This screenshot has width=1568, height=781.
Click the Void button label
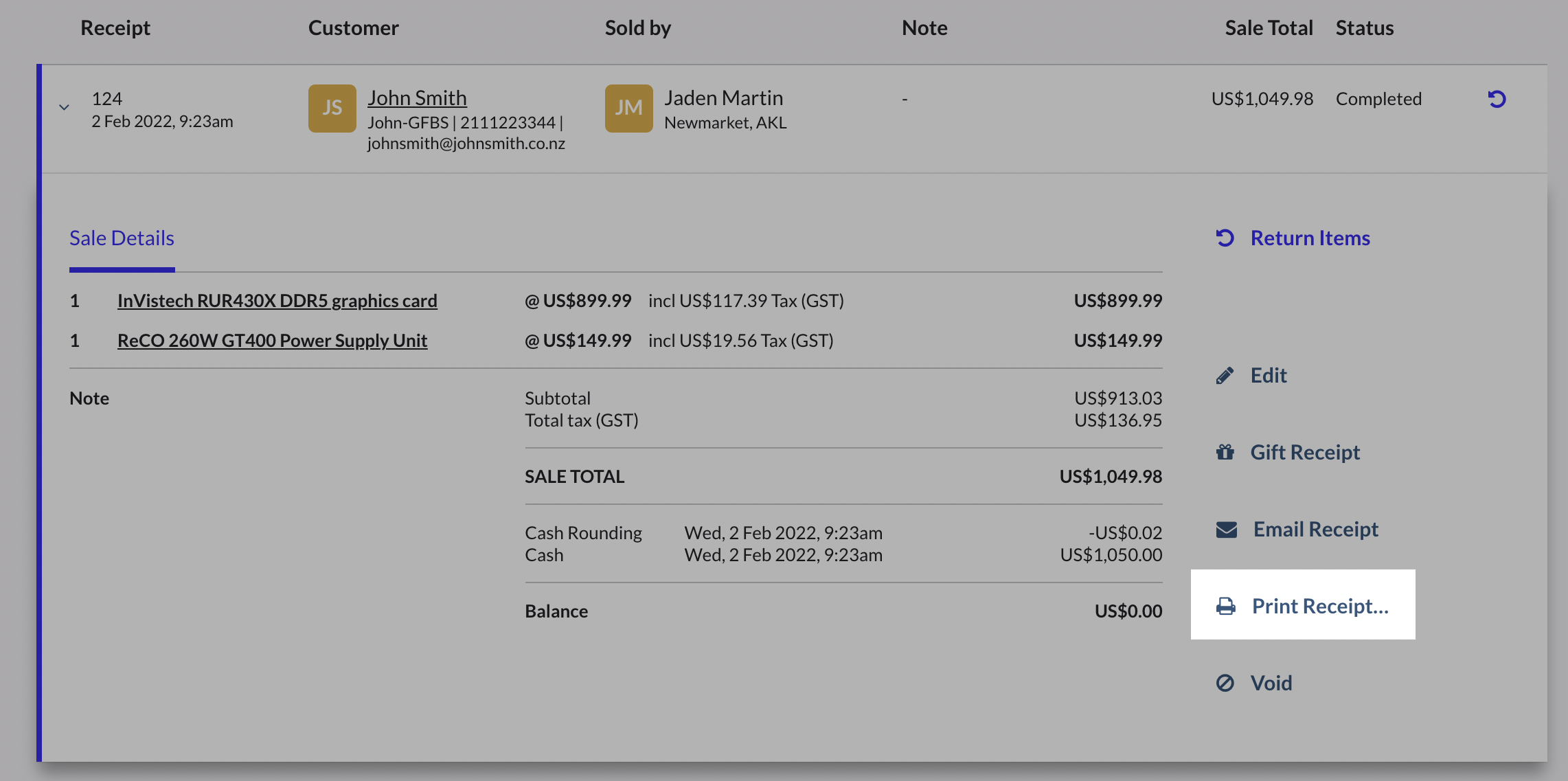pyautogui.click(x=1271, y=683)
